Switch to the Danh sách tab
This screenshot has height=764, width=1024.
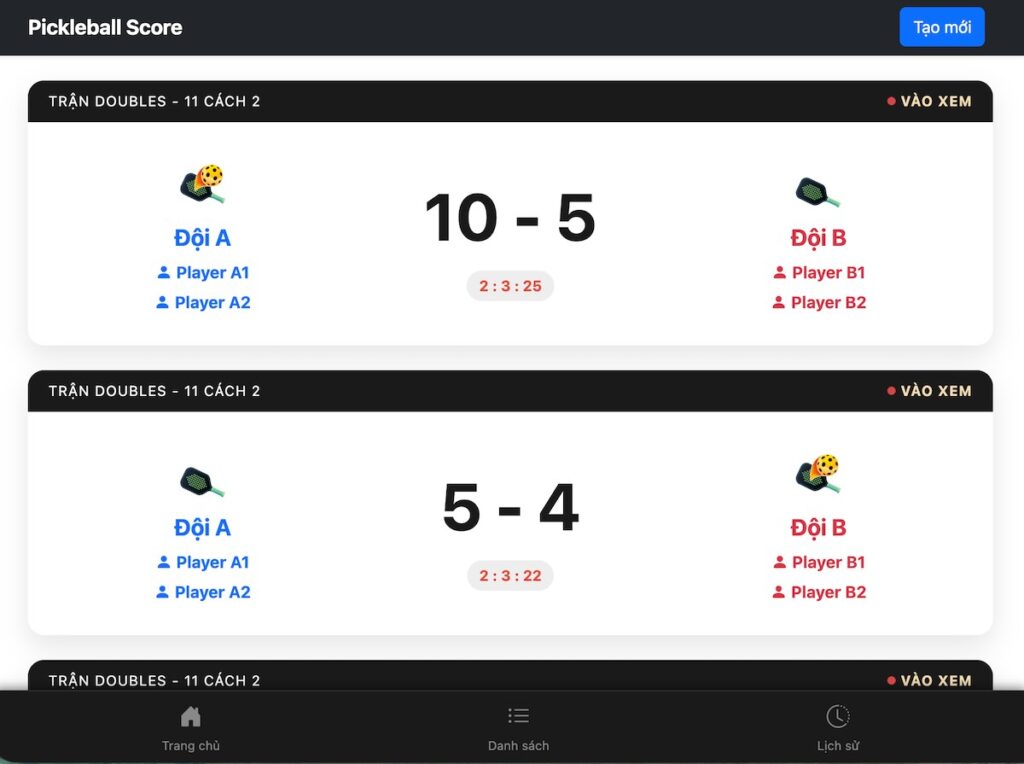coord(518,745)
